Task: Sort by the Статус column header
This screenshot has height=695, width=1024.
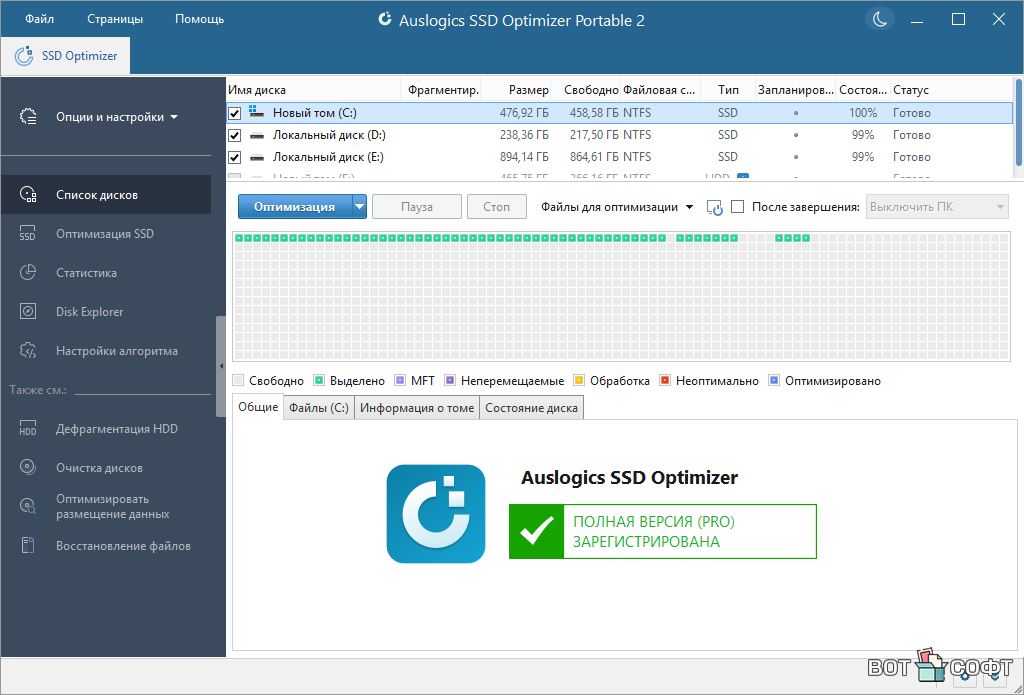Action: point(950,90)
